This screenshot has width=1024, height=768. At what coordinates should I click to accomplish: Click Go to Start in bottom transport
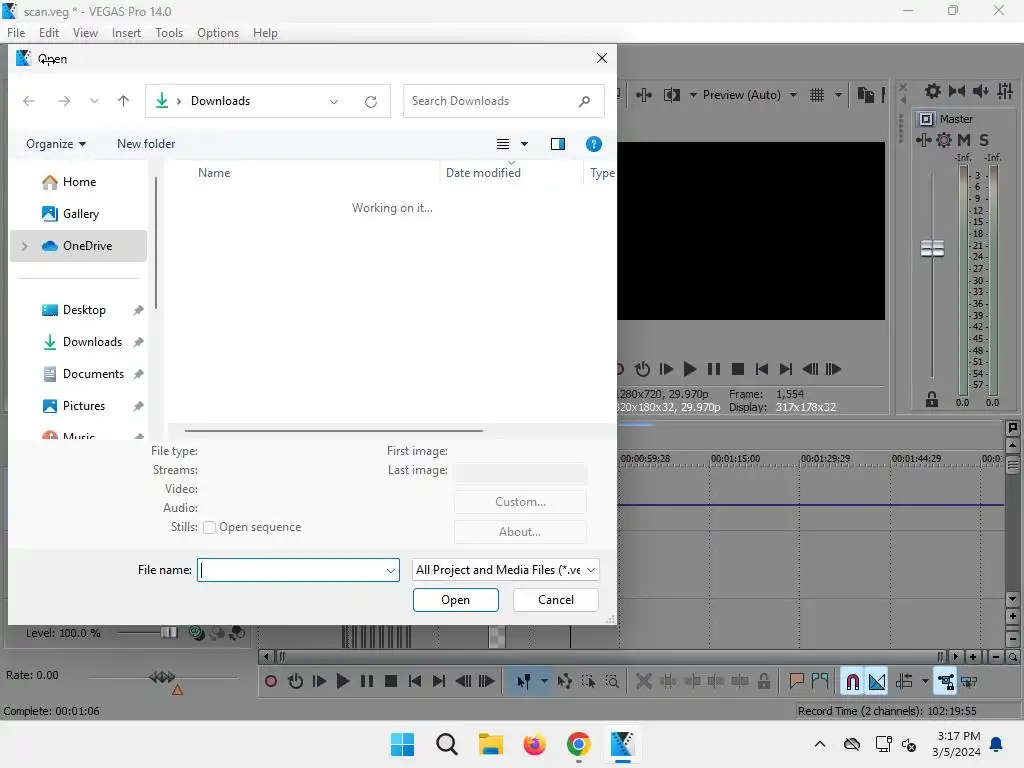415,681
